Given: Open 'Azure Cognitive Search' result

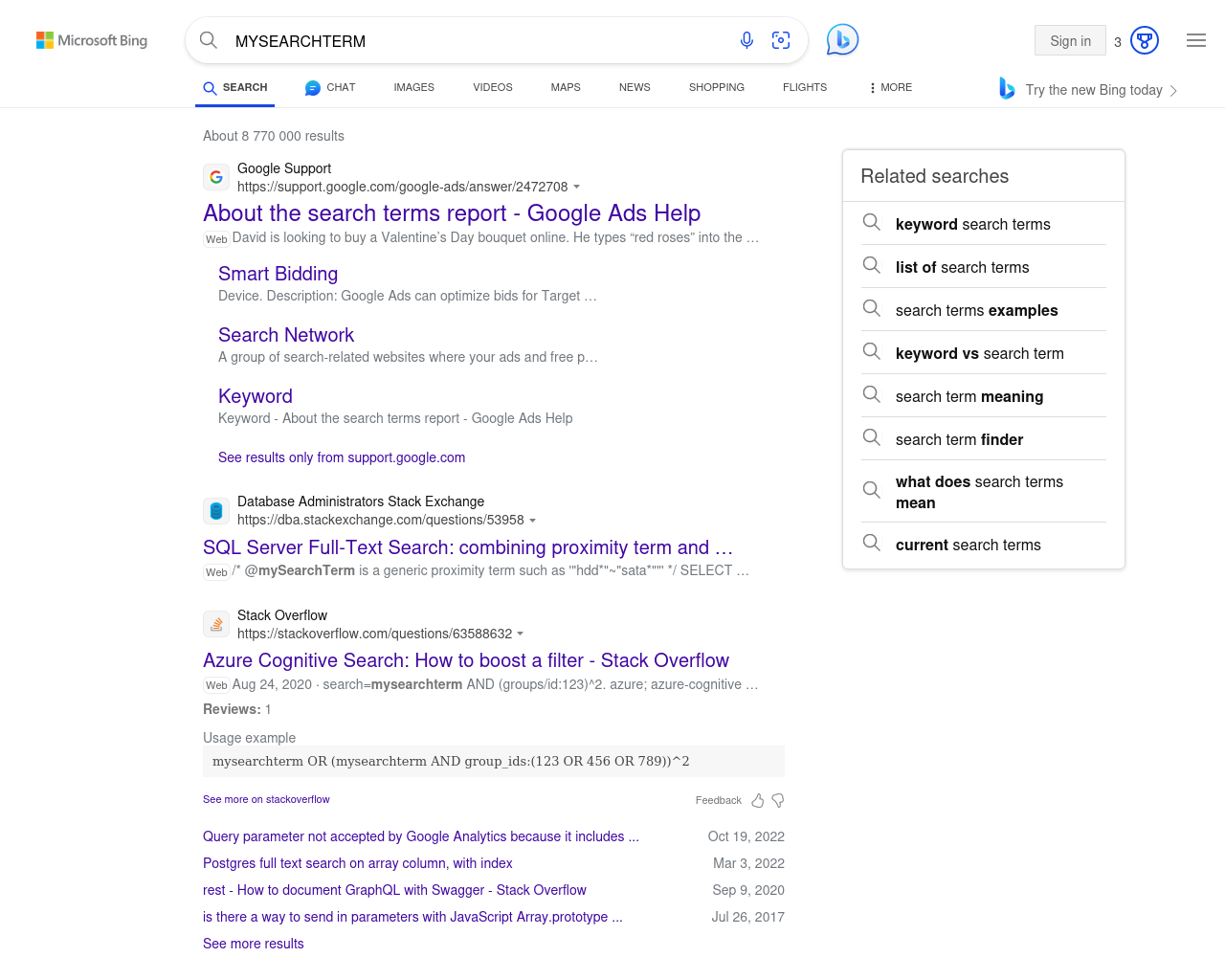Looking at the screenshot, I should click(466, 660).
